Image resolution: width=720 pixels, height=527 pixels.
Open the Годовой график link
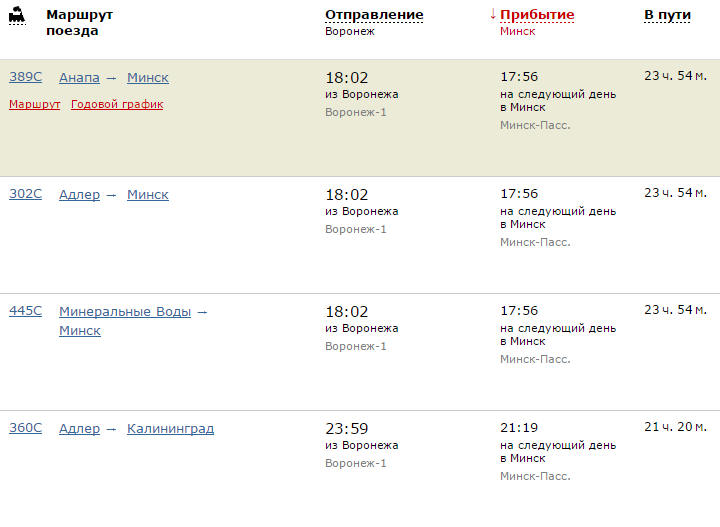coord(117,104)
